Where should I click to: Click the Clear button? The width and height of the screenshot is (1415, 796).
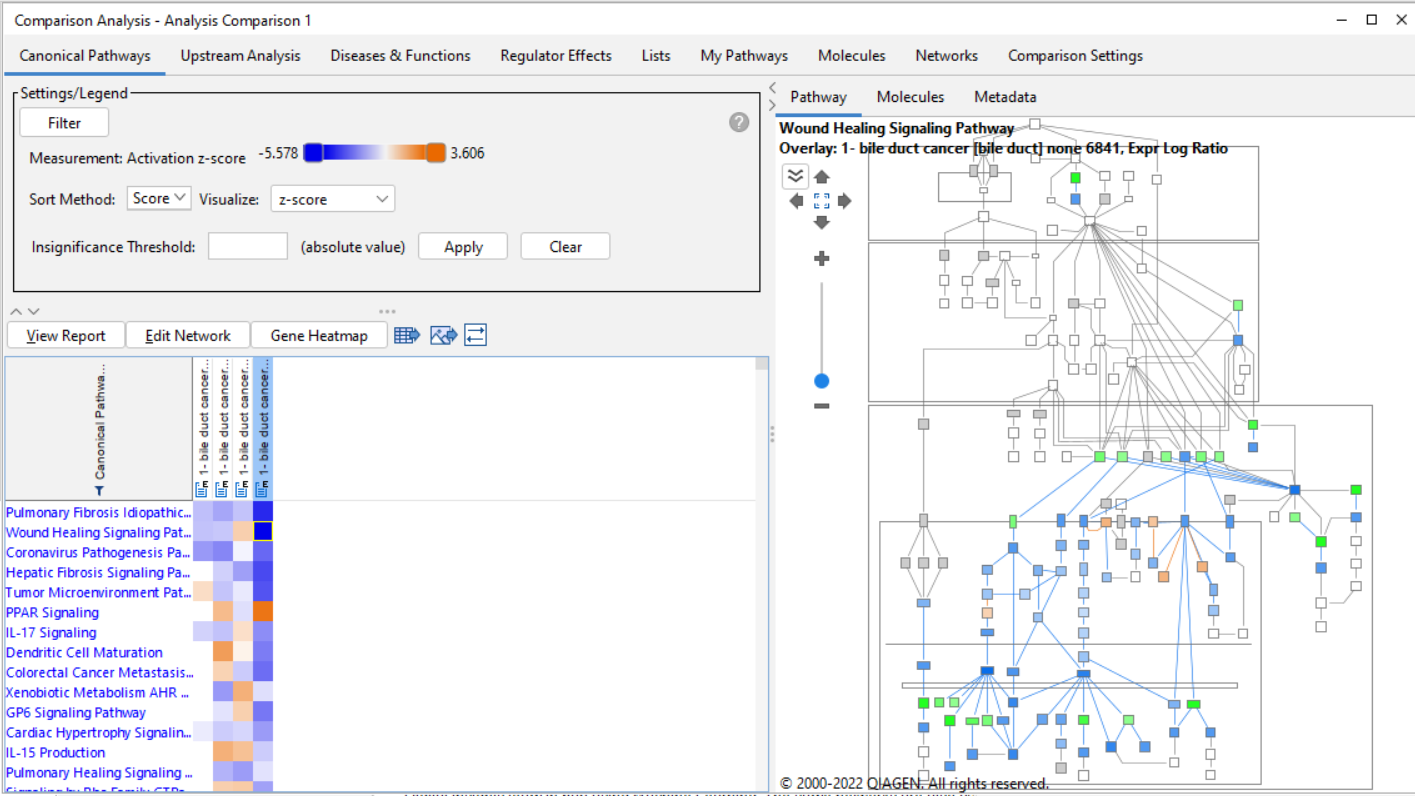click(x=565, y=247)
